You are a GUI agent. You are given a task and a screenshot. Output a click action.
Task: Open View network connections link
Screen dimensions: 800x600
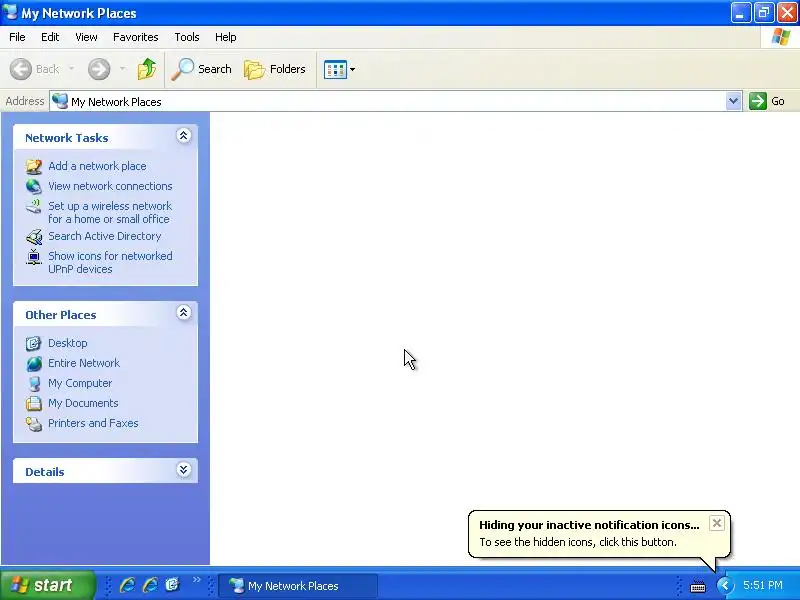pyautogui.click(x=110, y=186)
